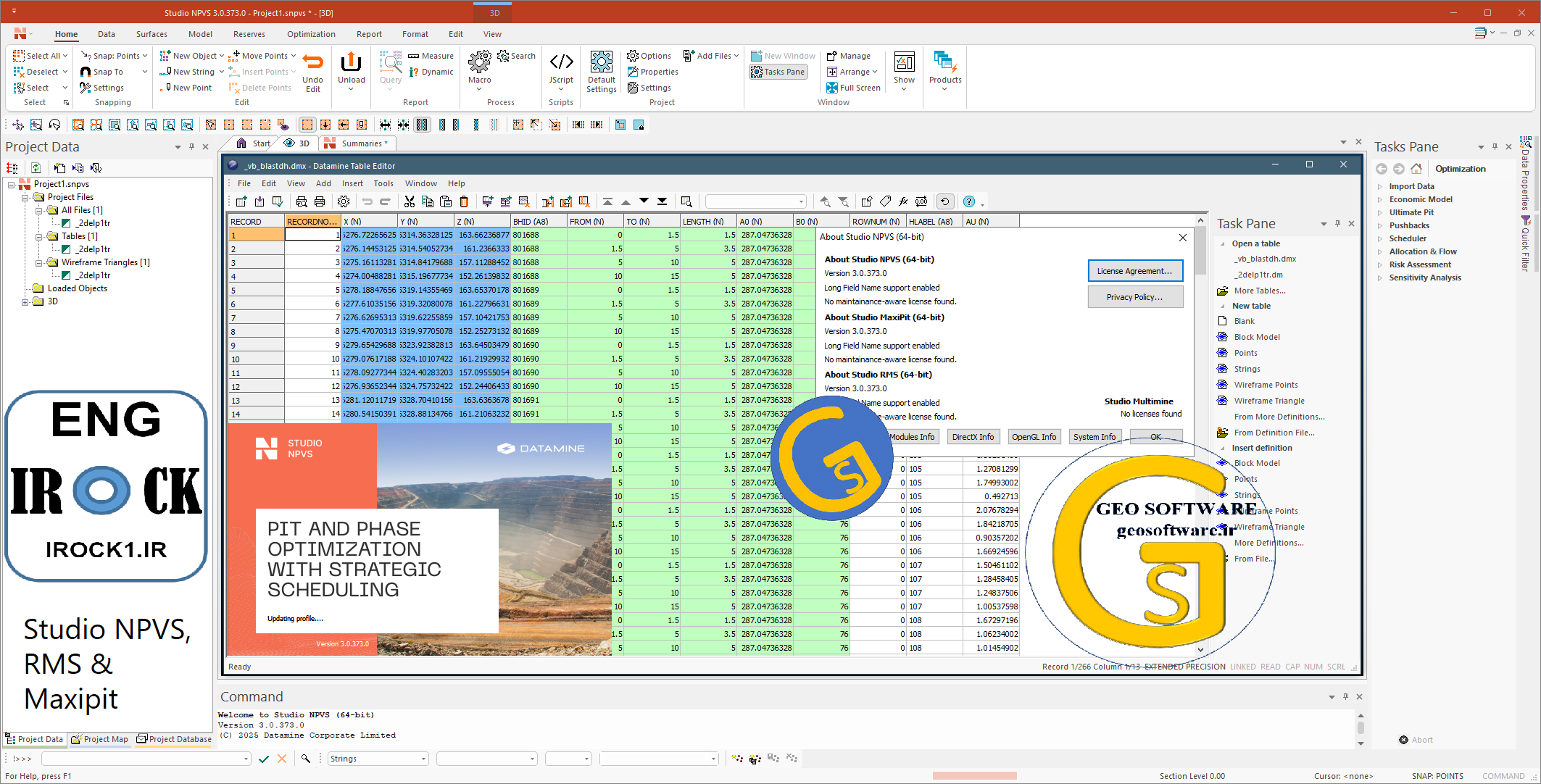The height and width of the screenshot is (784, 1541).
Task: Open the Surfaces ribbon tab
Action: coord(151,34)
